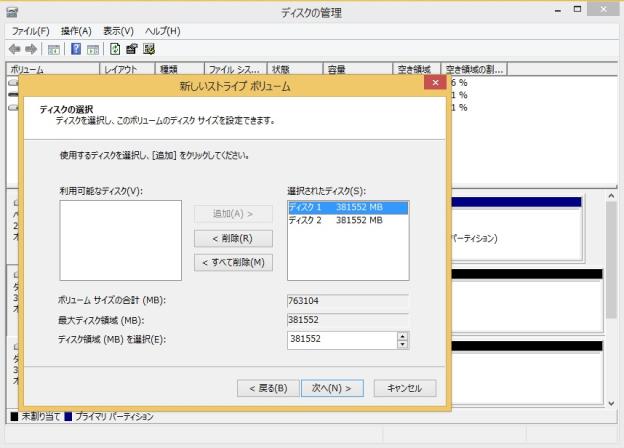Click the vertical scrollbar thumb in disk pane
The image size is (624, 448).
tap(611, 260)
